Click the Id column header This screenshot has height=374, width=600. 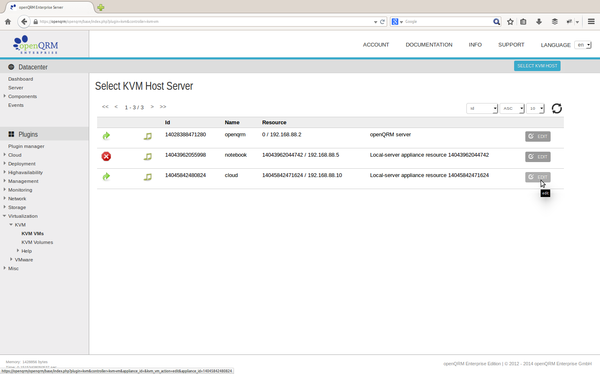pos(168,122)
